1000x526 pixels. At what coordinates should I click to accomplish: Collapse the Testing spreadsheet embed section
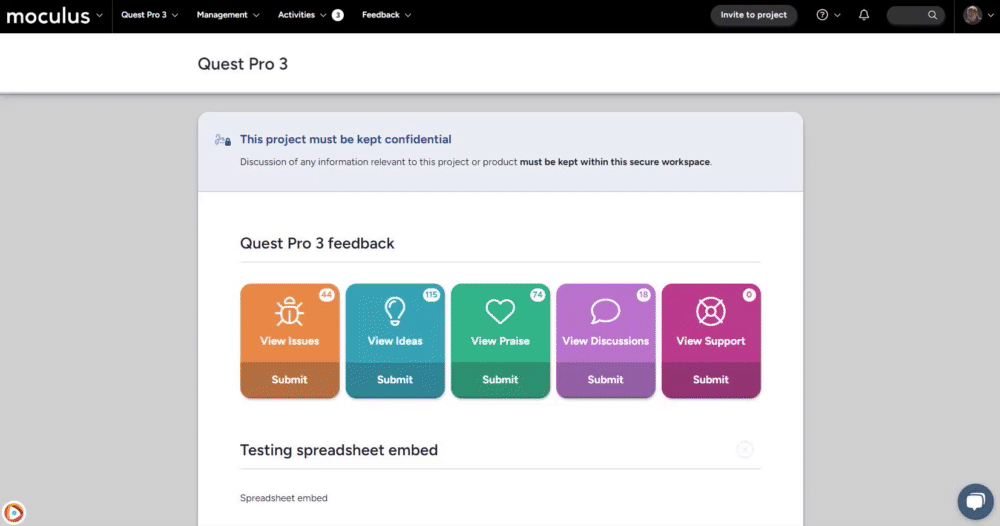(x=744, y=449)
